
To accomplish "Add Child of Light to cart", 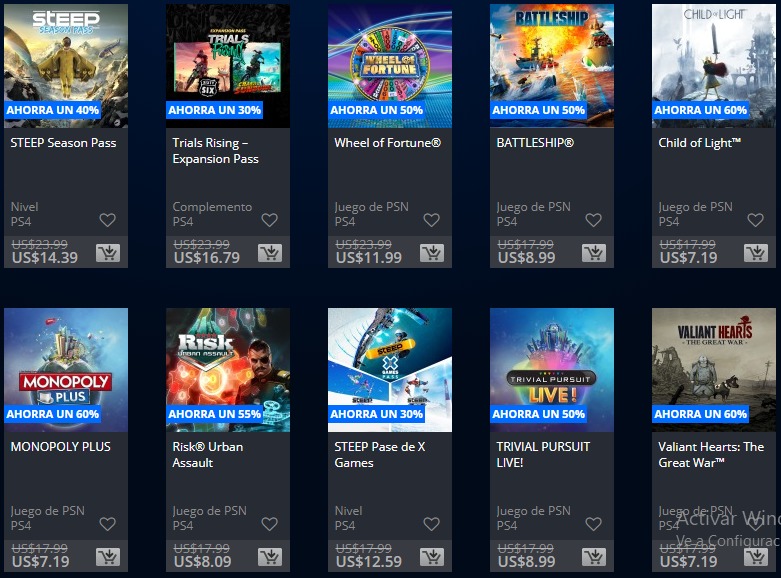I will coord(756,253).
